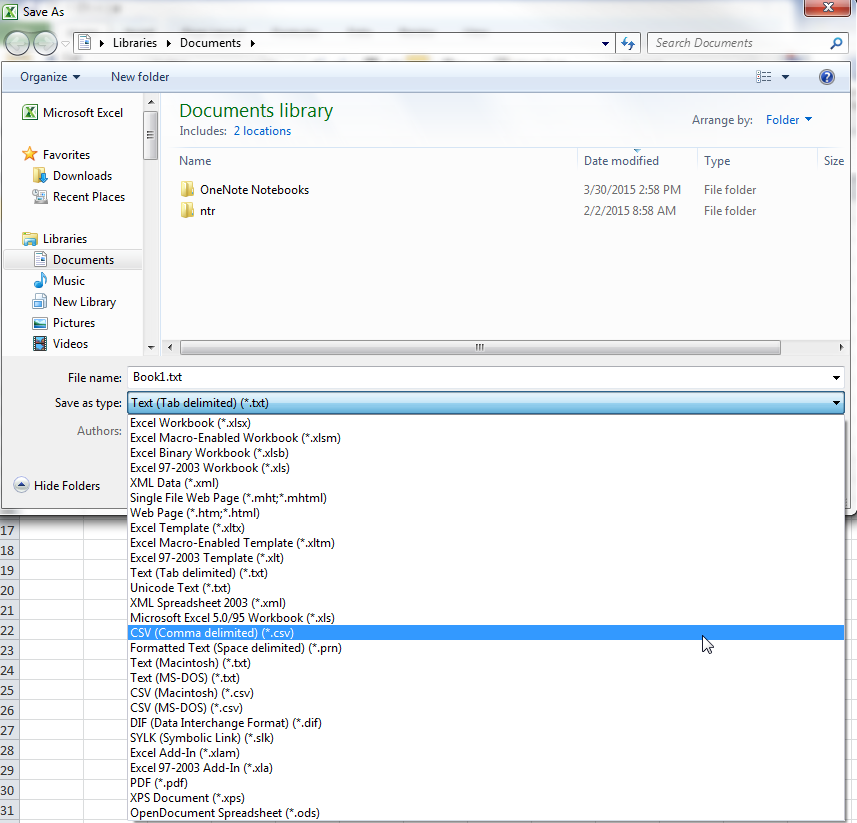Click the horizontal scrollbar in file list

coord(480,347)
